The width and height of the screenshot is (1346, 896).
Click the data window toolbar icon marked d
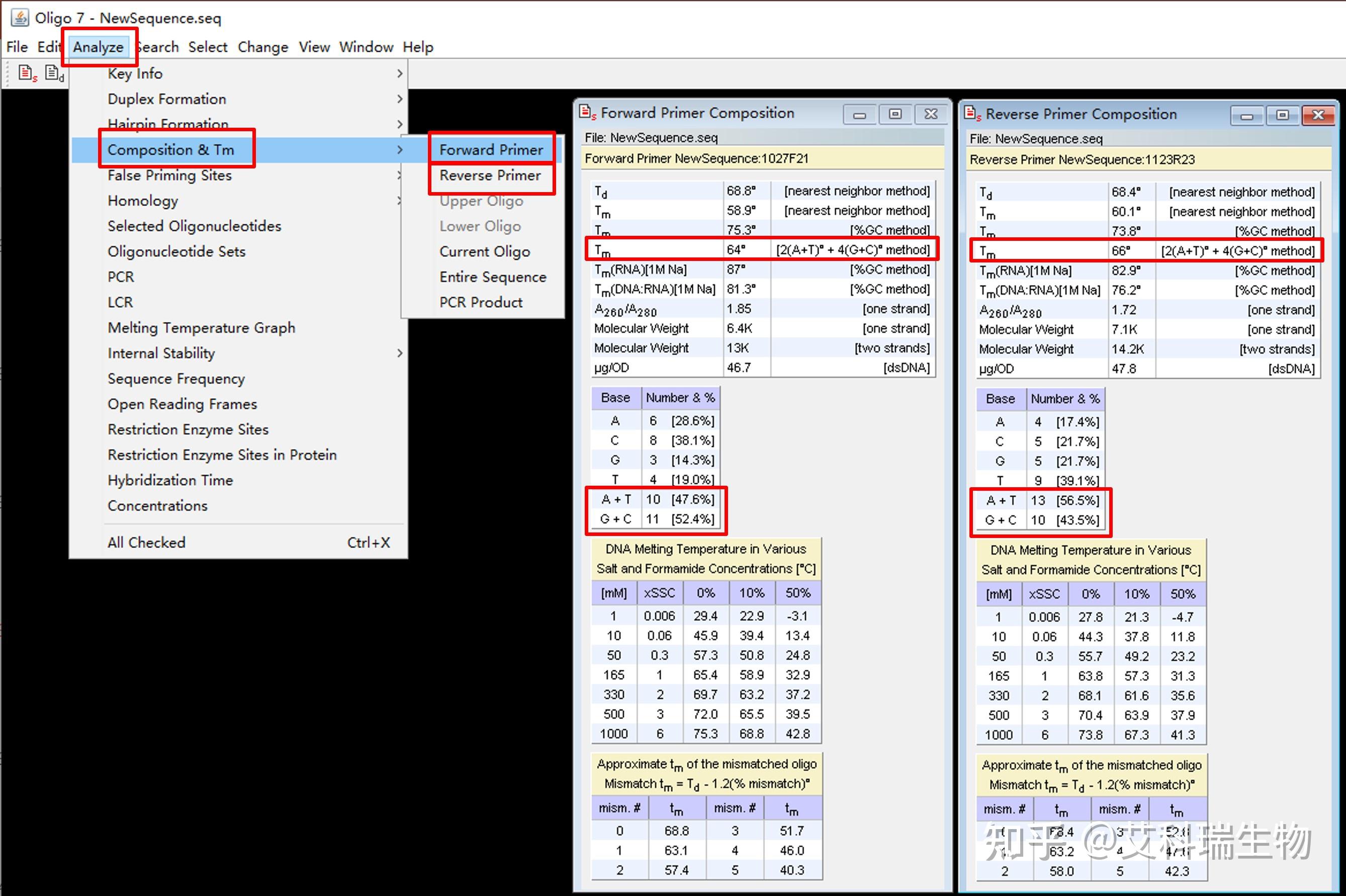point(55,74)
